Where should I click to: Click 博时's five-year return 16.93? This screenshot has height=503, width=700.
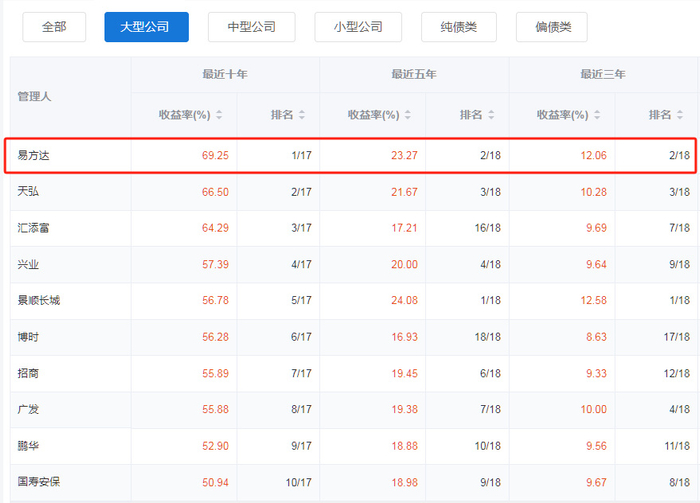click(404, 337)
